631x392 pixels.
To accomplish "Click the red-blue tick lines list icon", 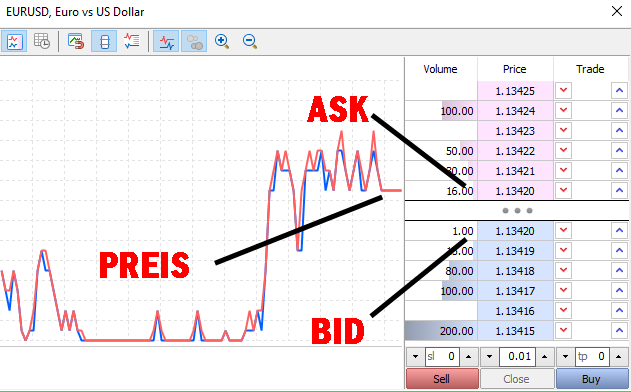I will [x=132, y=41].
